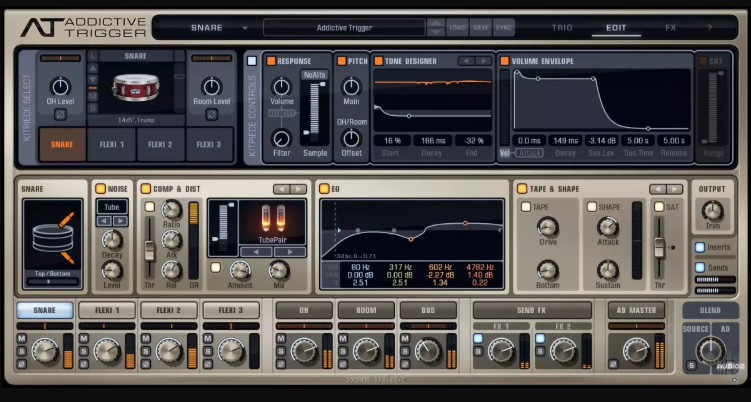Image resolution: width=751 pixels, height=402 pixels.
Task: Toggle the RESPONSE section on/off
Action: pyautogui.click(x=271, y=61)
